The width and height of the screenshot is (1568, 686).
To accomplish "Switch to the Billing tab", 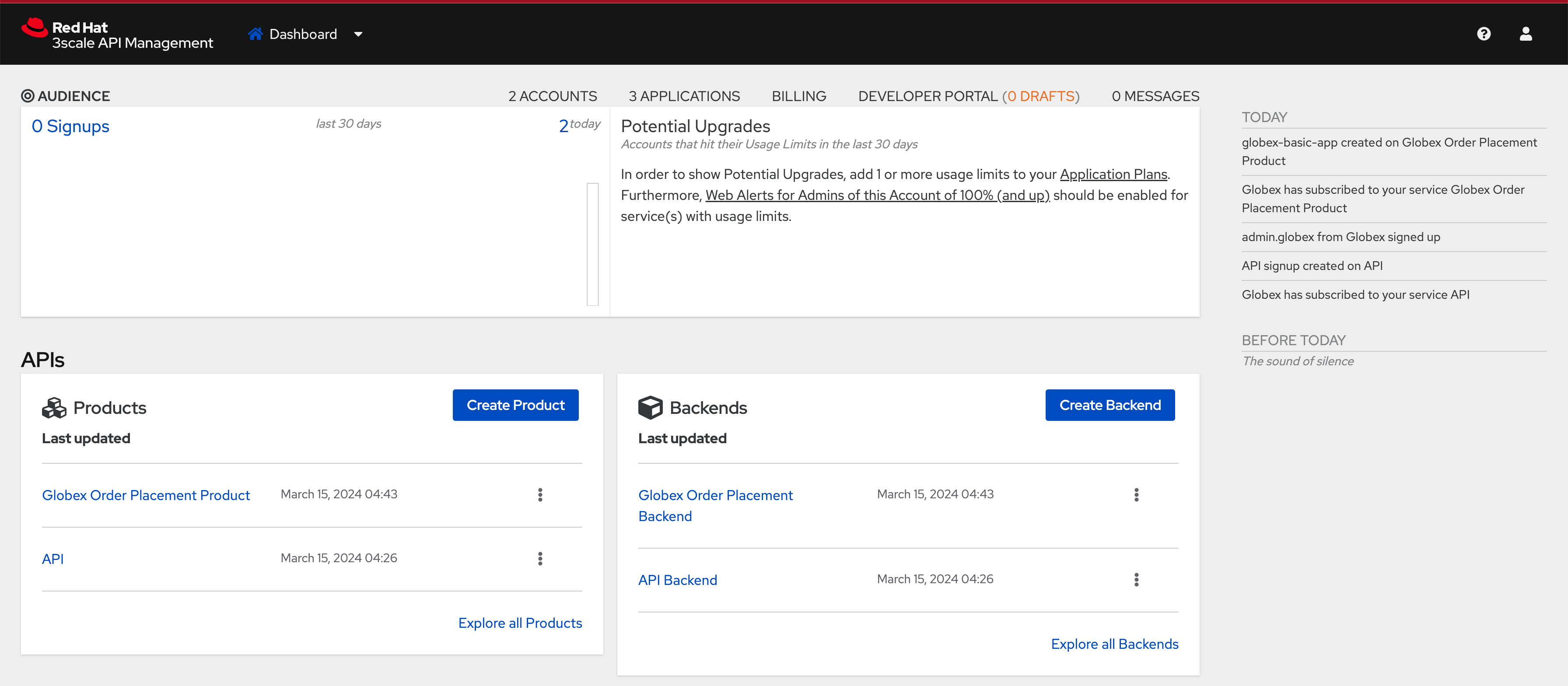I will [x=798, y=95].
